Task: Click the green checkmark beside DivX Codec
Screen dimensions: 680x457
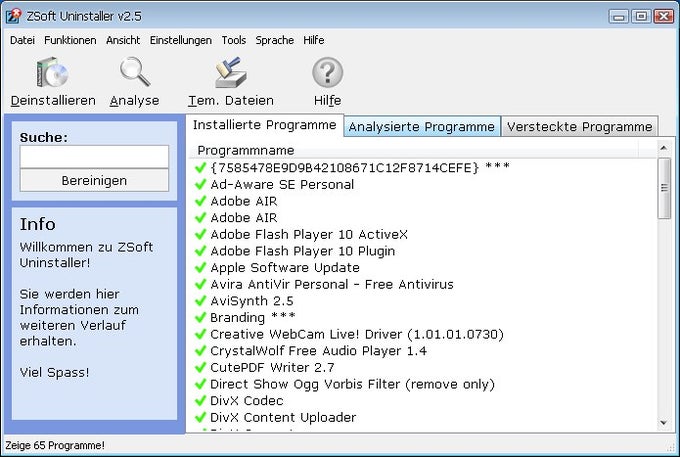Action: coord(200,400)
